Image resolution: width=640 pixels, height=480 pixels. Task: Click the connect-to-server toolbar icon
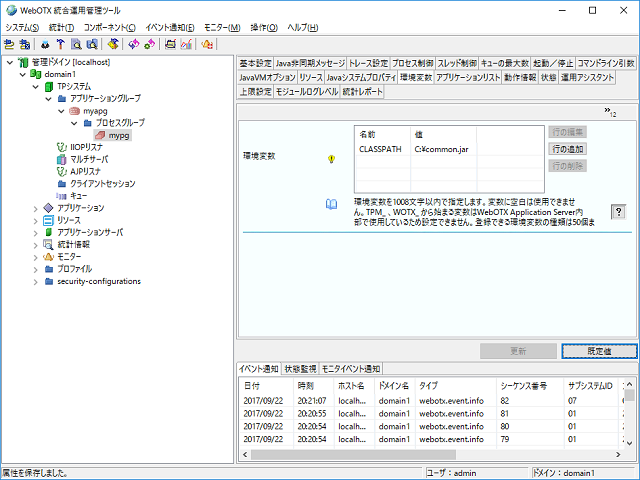[10, 44]
